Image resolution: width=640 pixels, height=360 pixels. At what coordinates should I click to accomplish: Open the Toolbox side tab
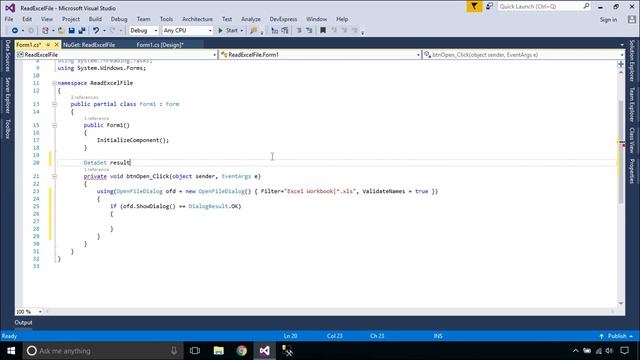7,129
